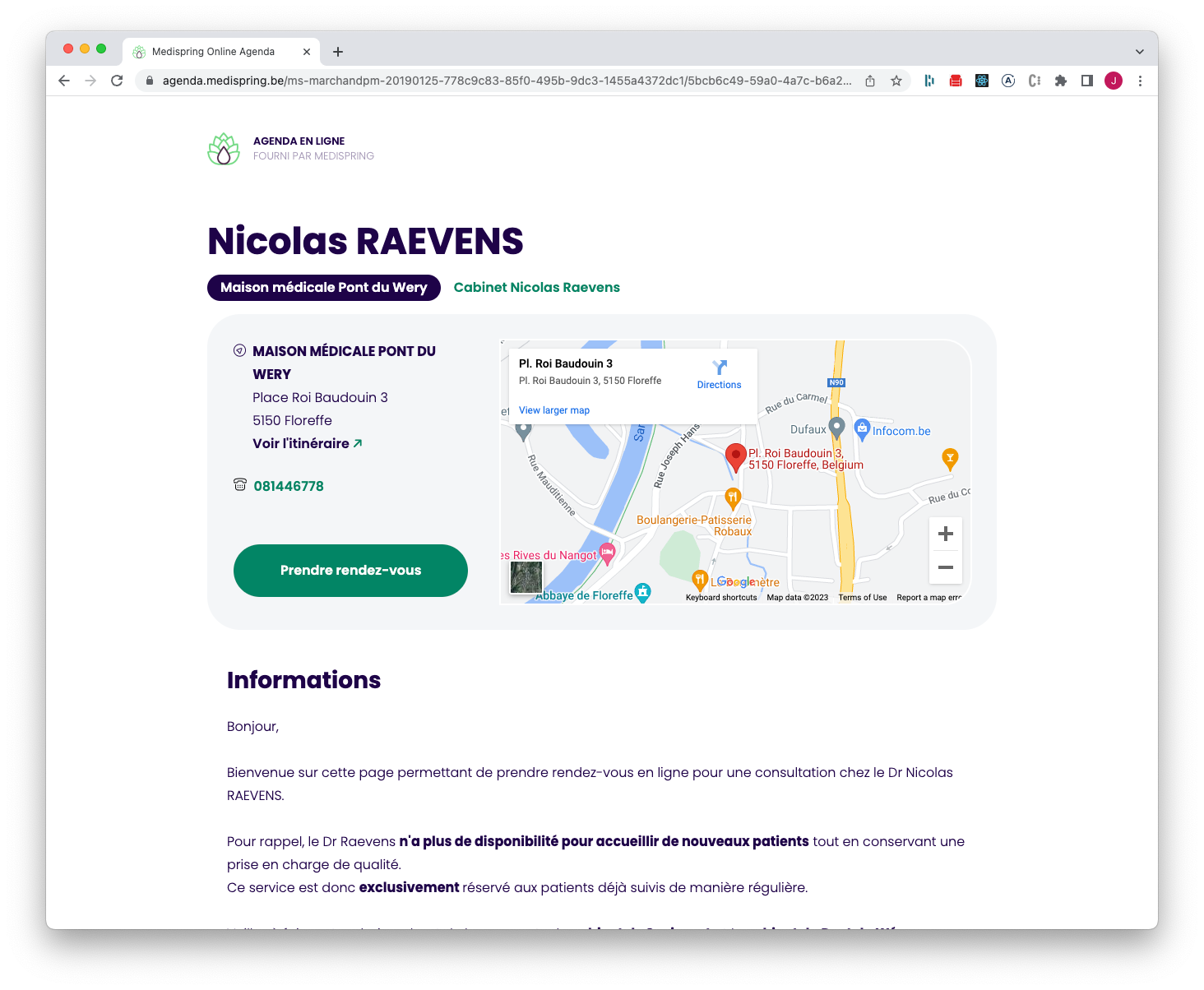Click the grey C extension icon

click(1035, 81)
